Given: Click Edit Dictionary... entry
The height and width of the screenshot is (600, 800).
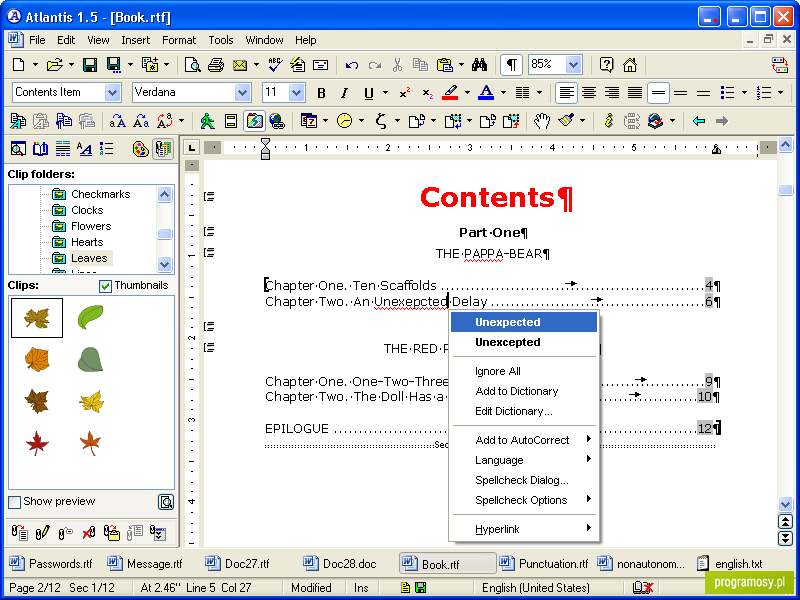Looking at the screenshot, I should [x=524, y=411].
